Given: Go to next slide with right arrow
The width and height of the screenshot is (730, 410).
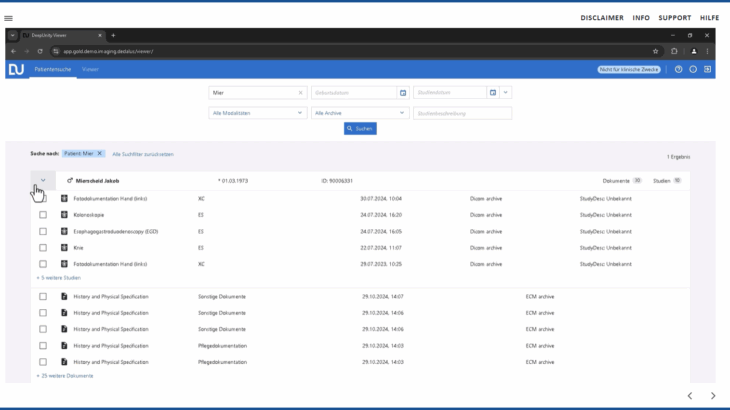Looking at the screenshot, I should point(712,396).
